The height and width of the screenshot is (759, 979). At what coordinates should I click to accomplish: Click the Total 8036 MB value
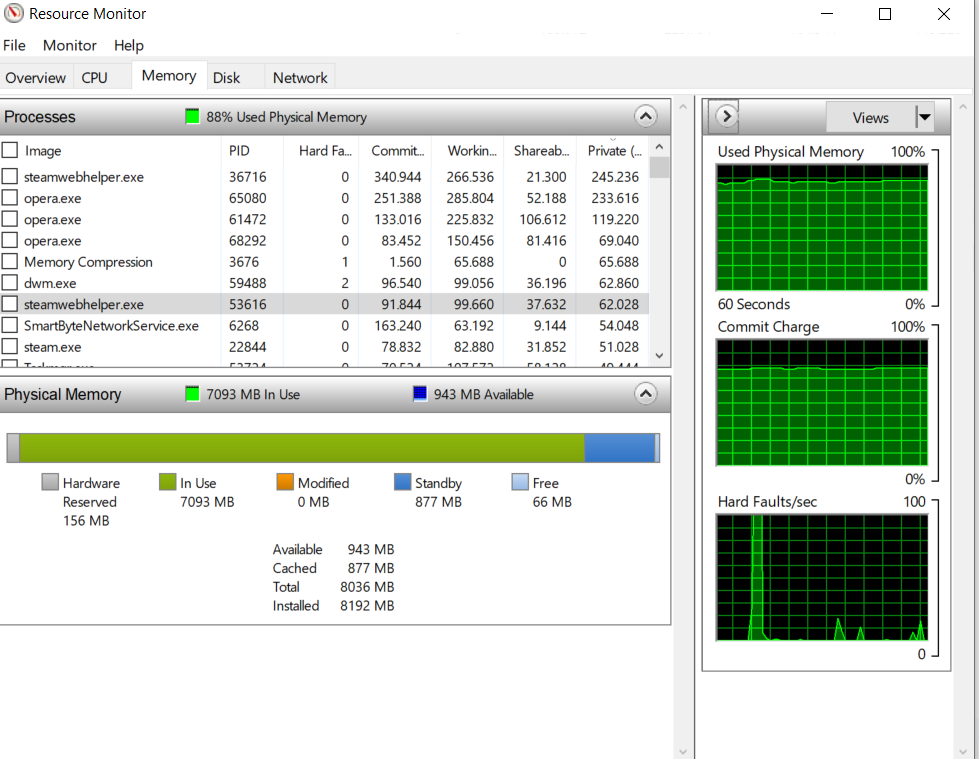point(367,587)
